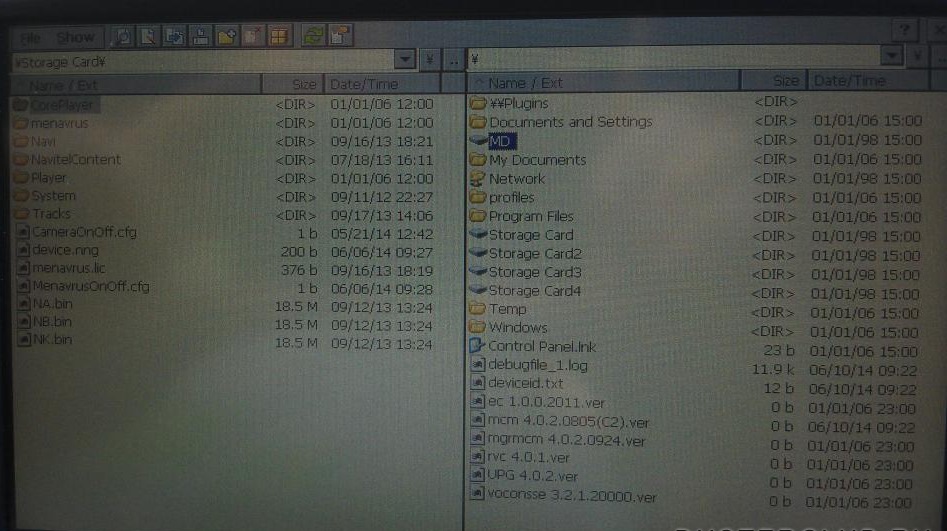Image resolution: width=947 pixels, height=531 pixels.
Task: Click the Move/Rename toolbar icon
Action: [200, 37]
